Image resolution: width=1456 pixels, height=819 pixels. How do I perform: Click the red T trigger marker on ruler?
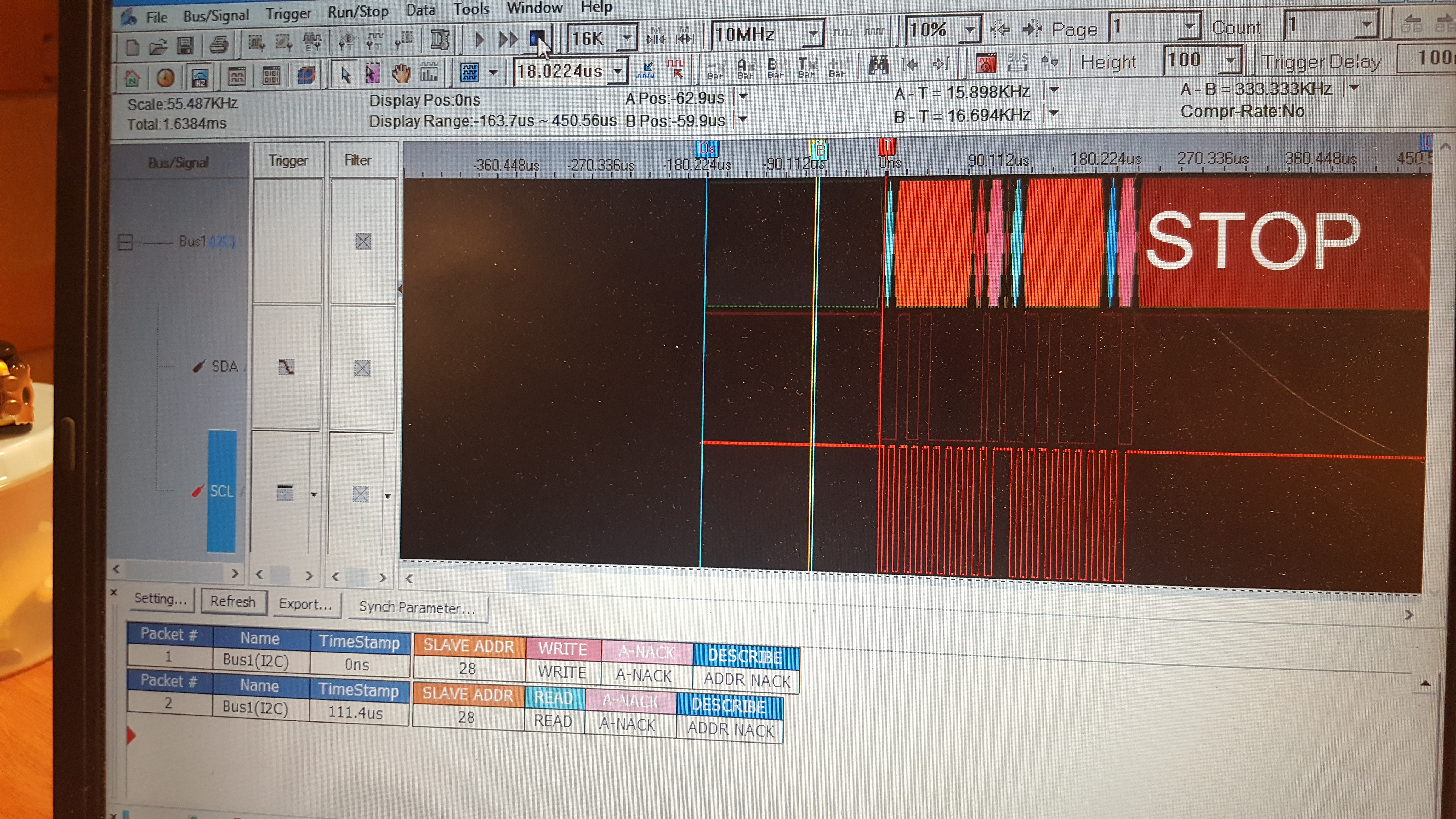[x=887, y=146]
